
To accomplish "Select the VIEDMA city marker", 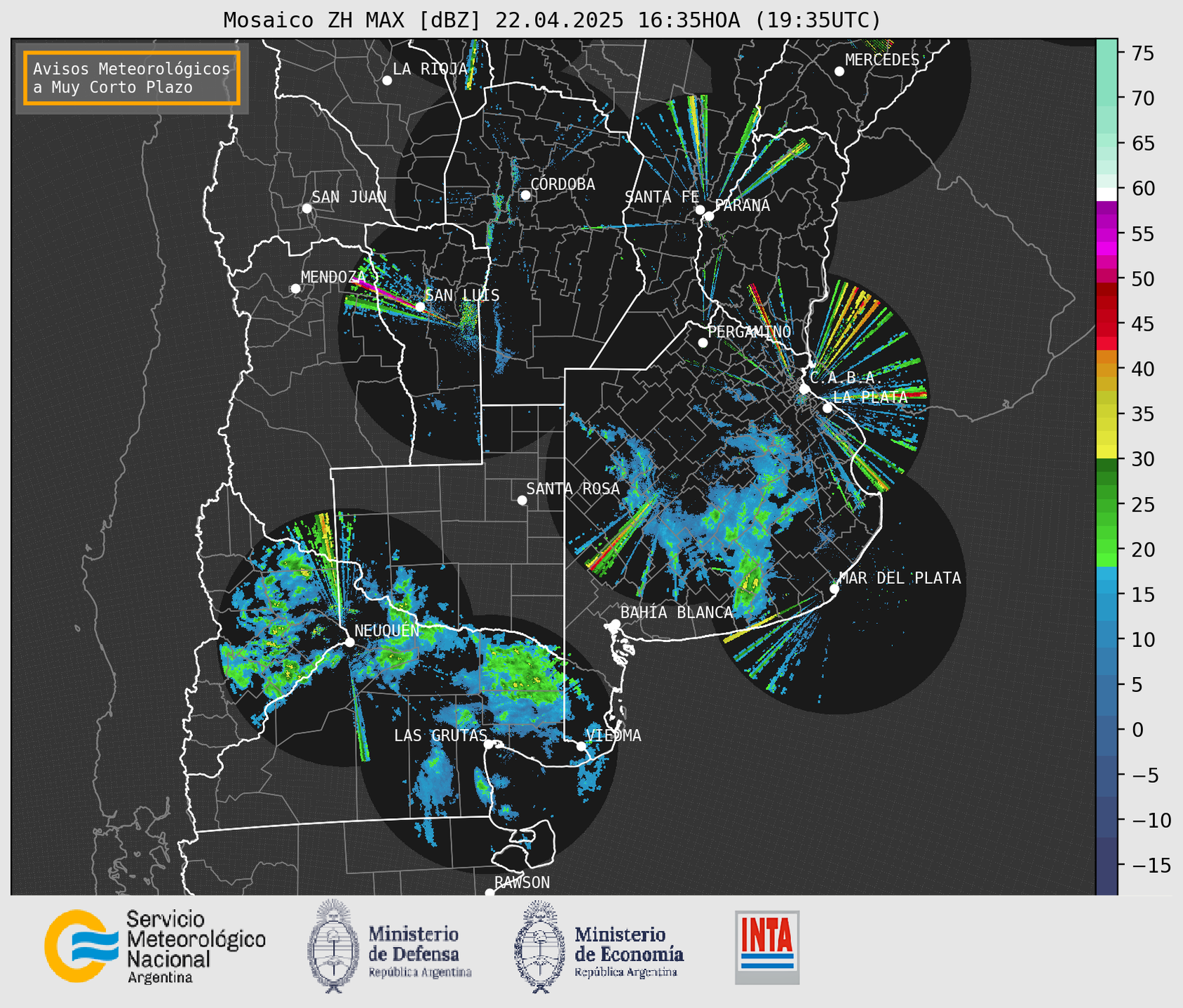I will (x=581, y=746).
